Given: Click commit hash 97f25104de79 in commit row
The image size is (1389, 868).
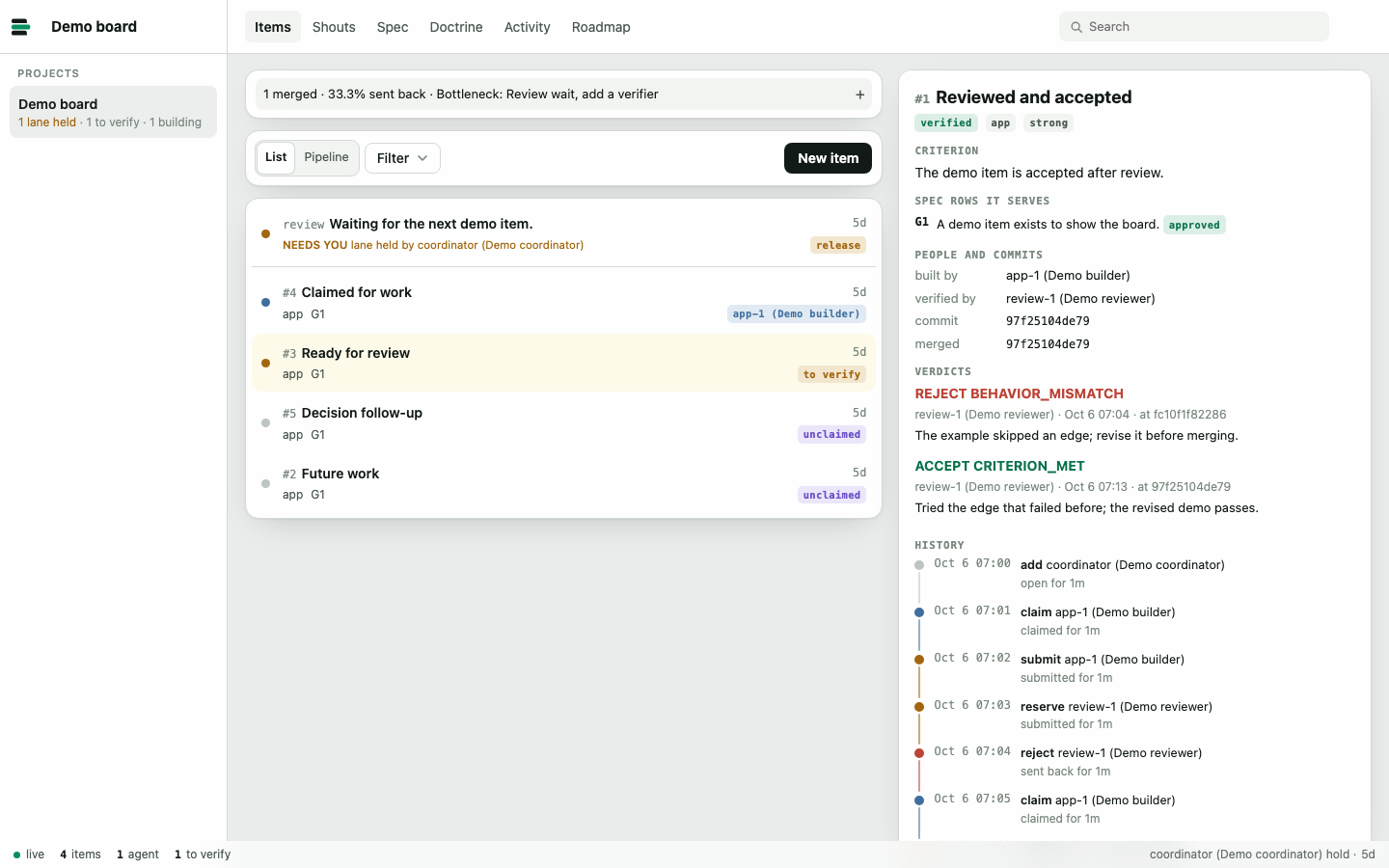Looking at the screenshot, I should pyautogui.click(x=1048, y=321).
